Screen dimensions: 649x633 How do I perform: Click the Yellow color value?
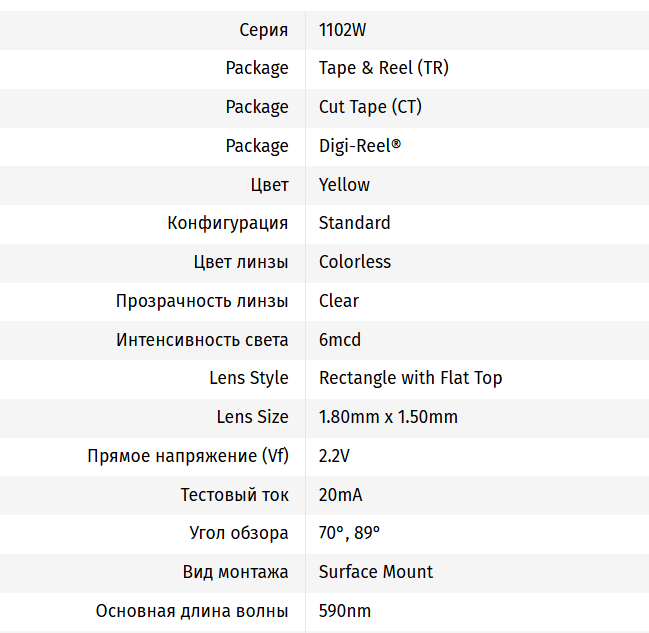tap(344, 185)
